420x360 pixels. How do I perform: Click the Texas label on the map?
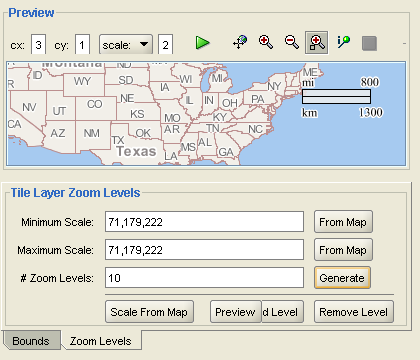pyautogui.click(x=136, y=151)
